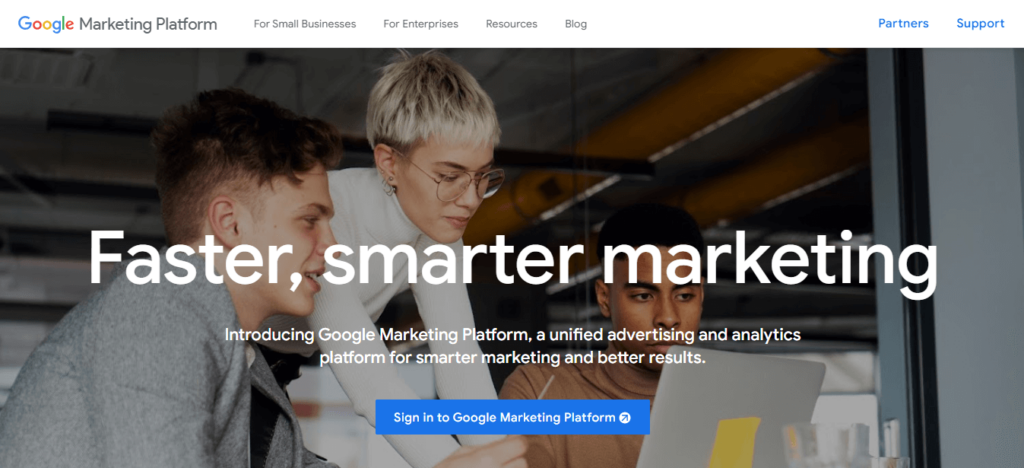Viewport: 1024px width, 468px height.
Task: Expand the Resources navigation item
Action: pyautogui.click(x=511, y=24)
